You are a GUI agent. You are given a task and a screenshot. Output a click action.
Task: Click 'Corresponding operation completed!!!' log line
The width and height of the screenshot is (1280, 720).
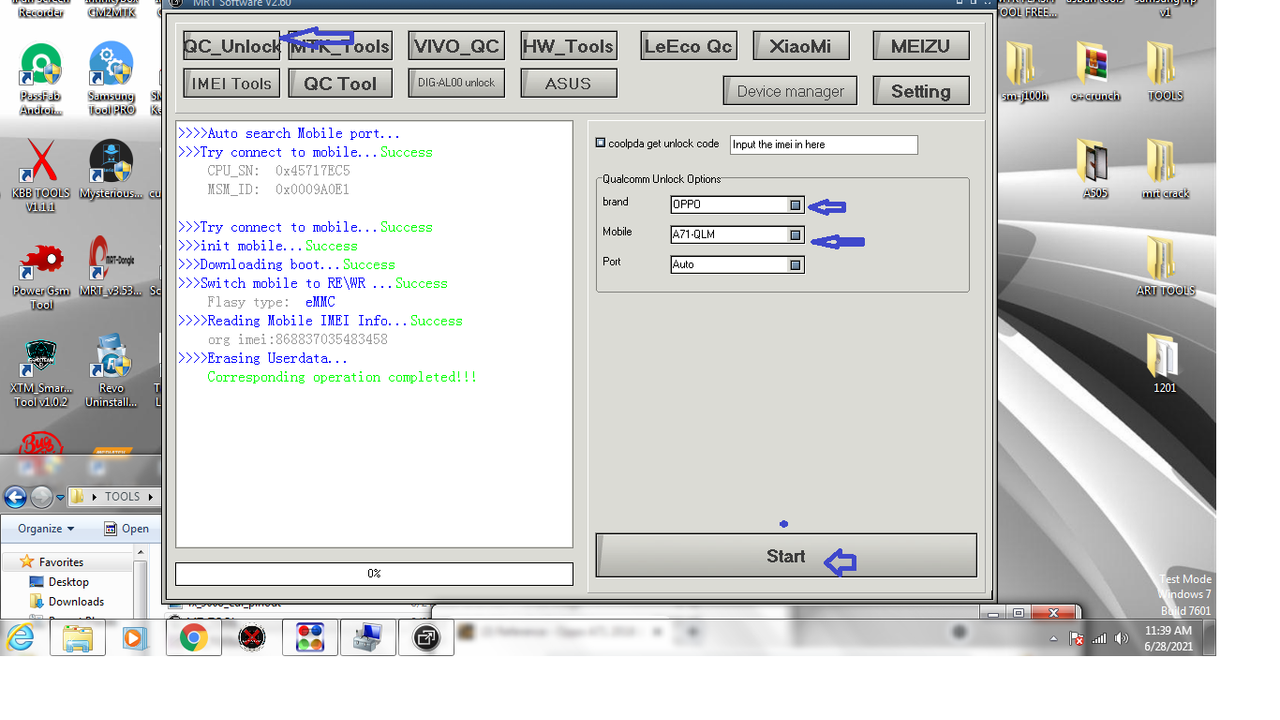[x=342, y=378]
